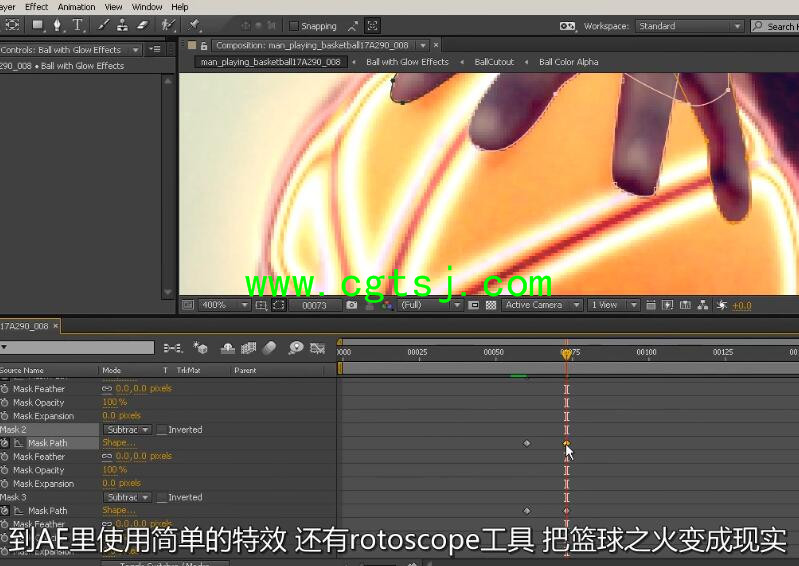Viewport: 799px width, 566px height.
Task: Click the Mask 3 Shape... path value
Action: [x=118, y=510]
